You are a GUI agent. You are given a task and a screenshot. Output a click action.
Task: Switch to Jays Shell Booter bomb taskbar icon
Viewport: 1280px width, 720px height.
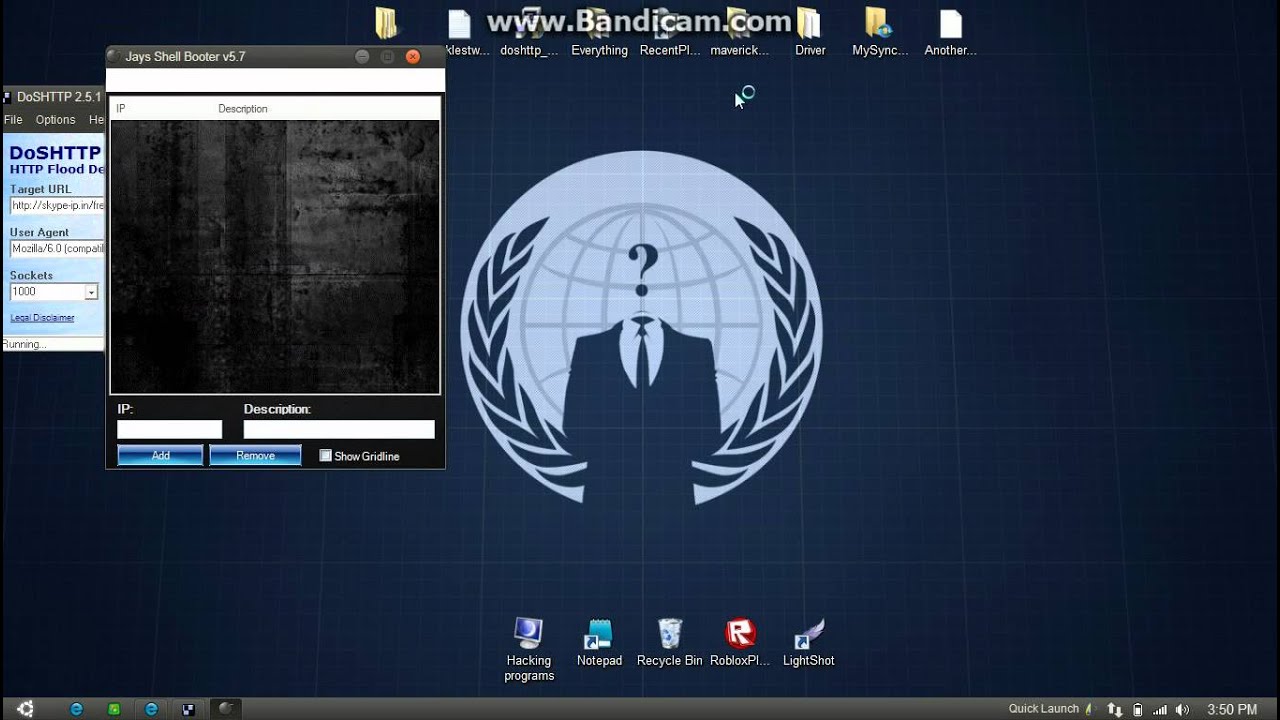(226, 709)
